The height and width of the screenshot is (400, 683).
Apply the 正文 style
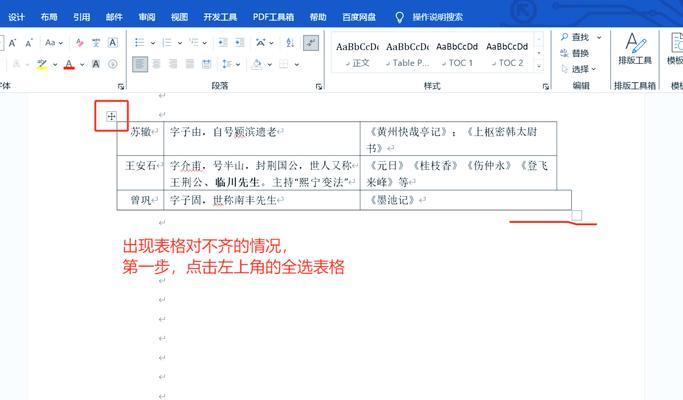pos(357,54)
